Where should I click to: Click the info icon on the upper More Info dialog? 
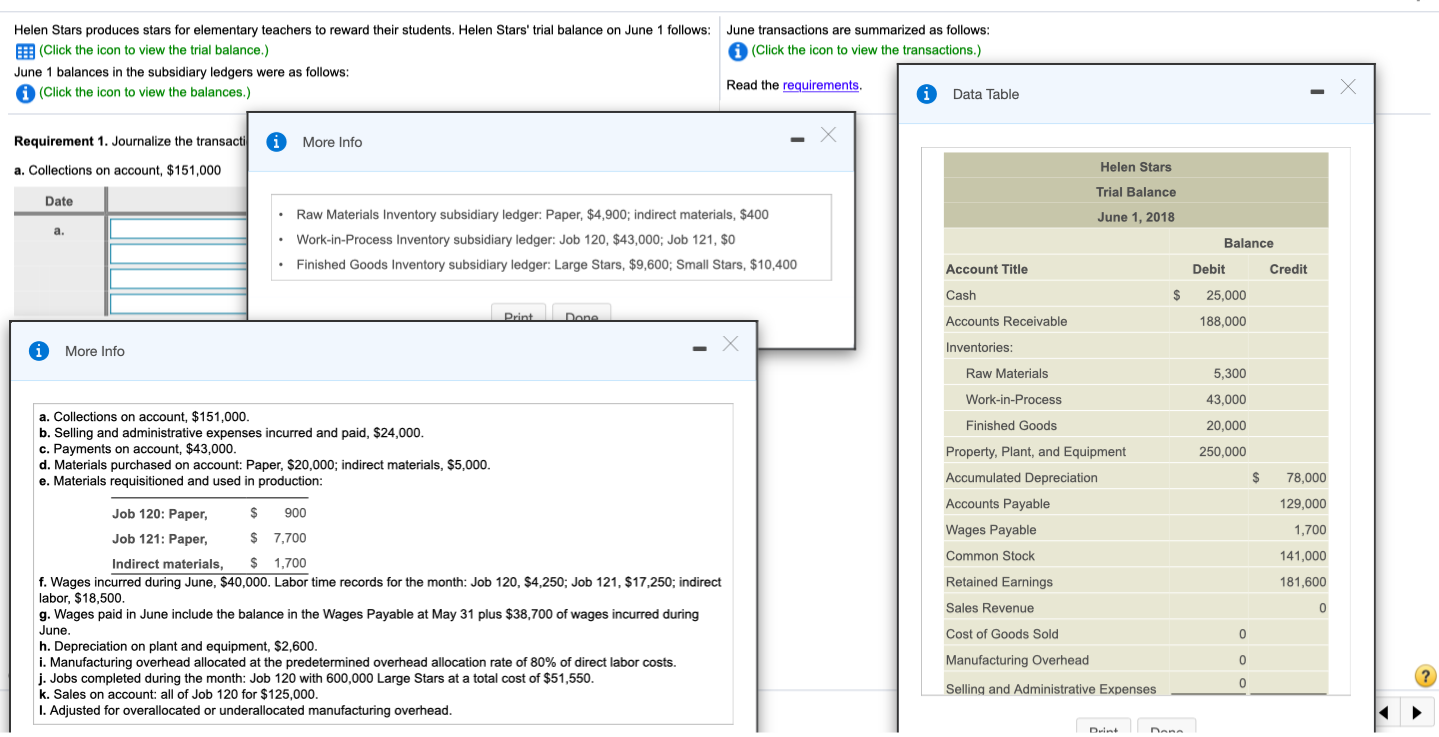[275, 141]
